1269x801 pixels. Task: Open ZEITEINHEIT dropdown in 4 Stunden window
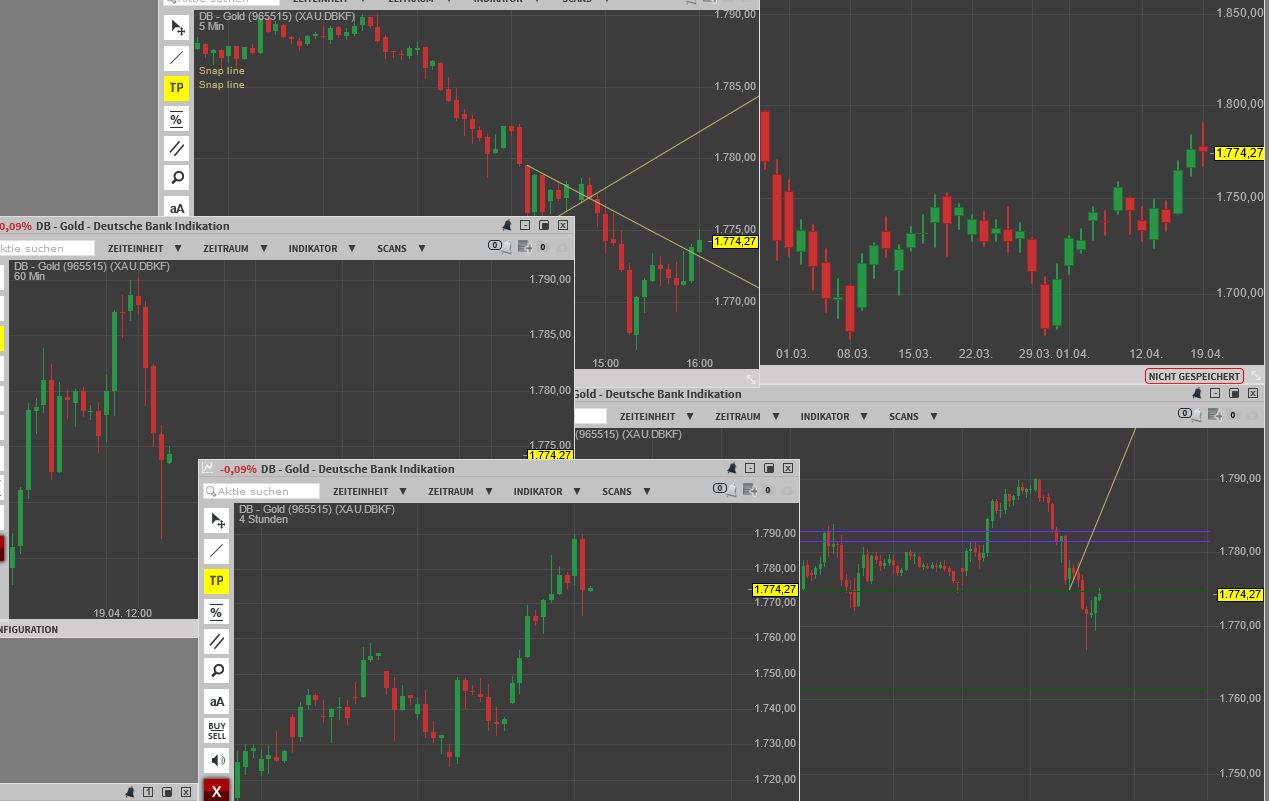tap(370, 491)
